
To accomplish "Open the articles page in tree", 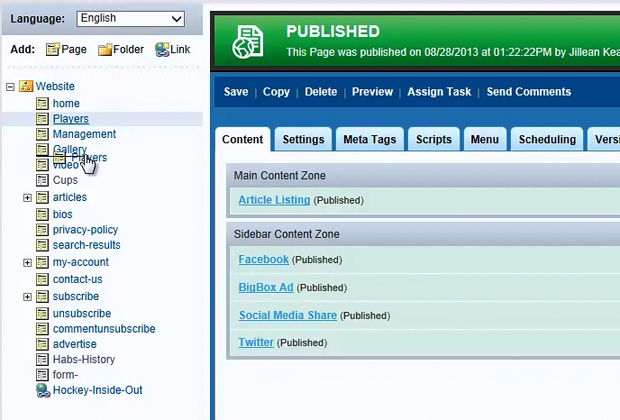I will [70, 197].
